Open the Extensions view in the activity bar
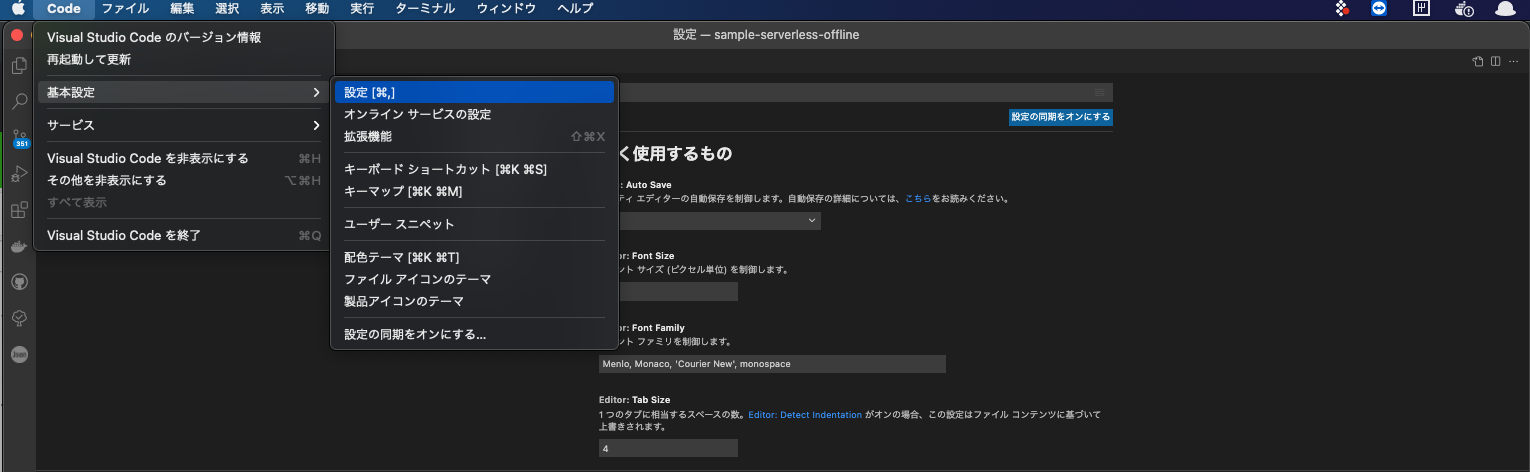The width and height of the screenshot is (1530, 472). point(19,210)
